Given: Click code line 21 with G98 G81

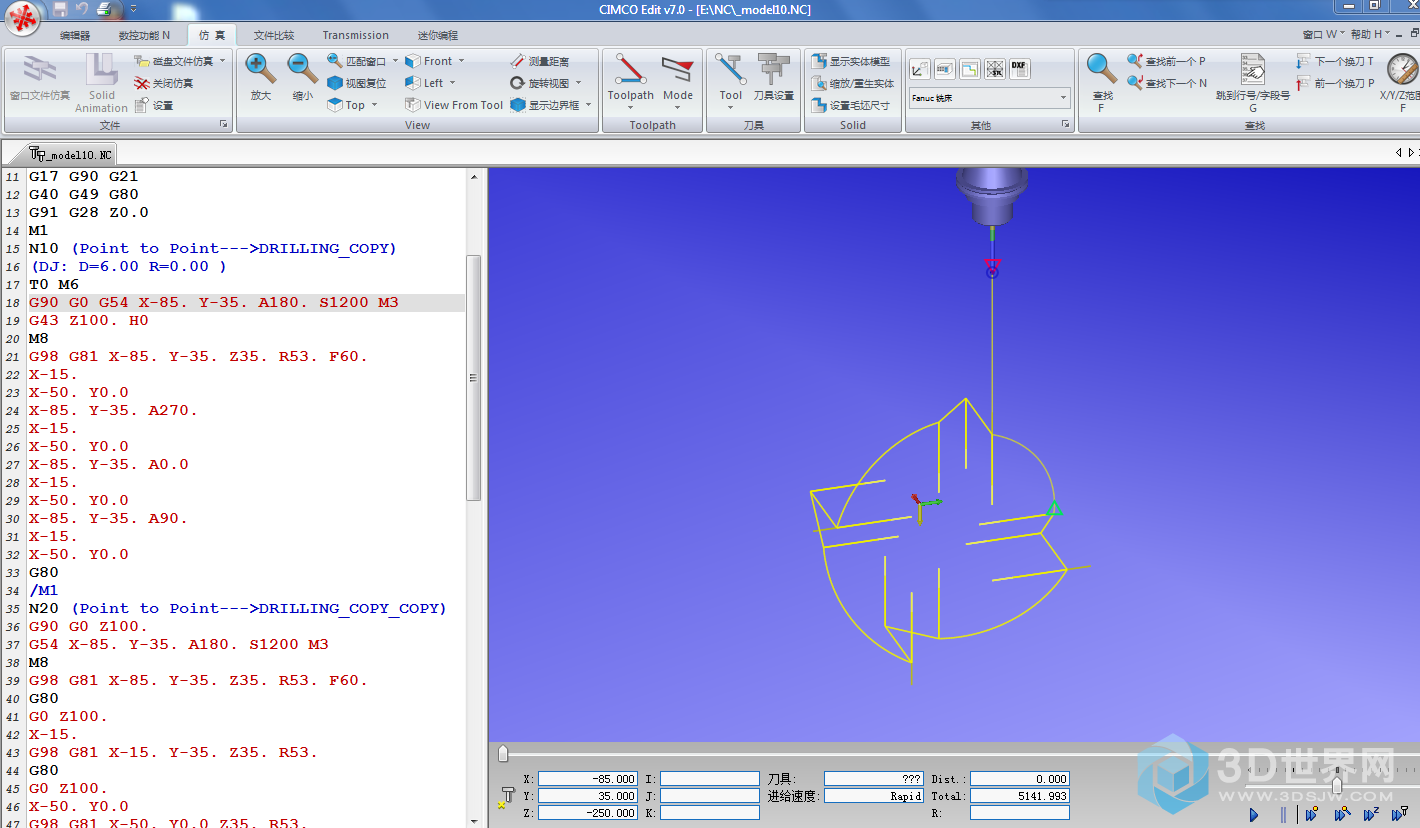Looking at the screenshot, I should (x=198, y=356).
